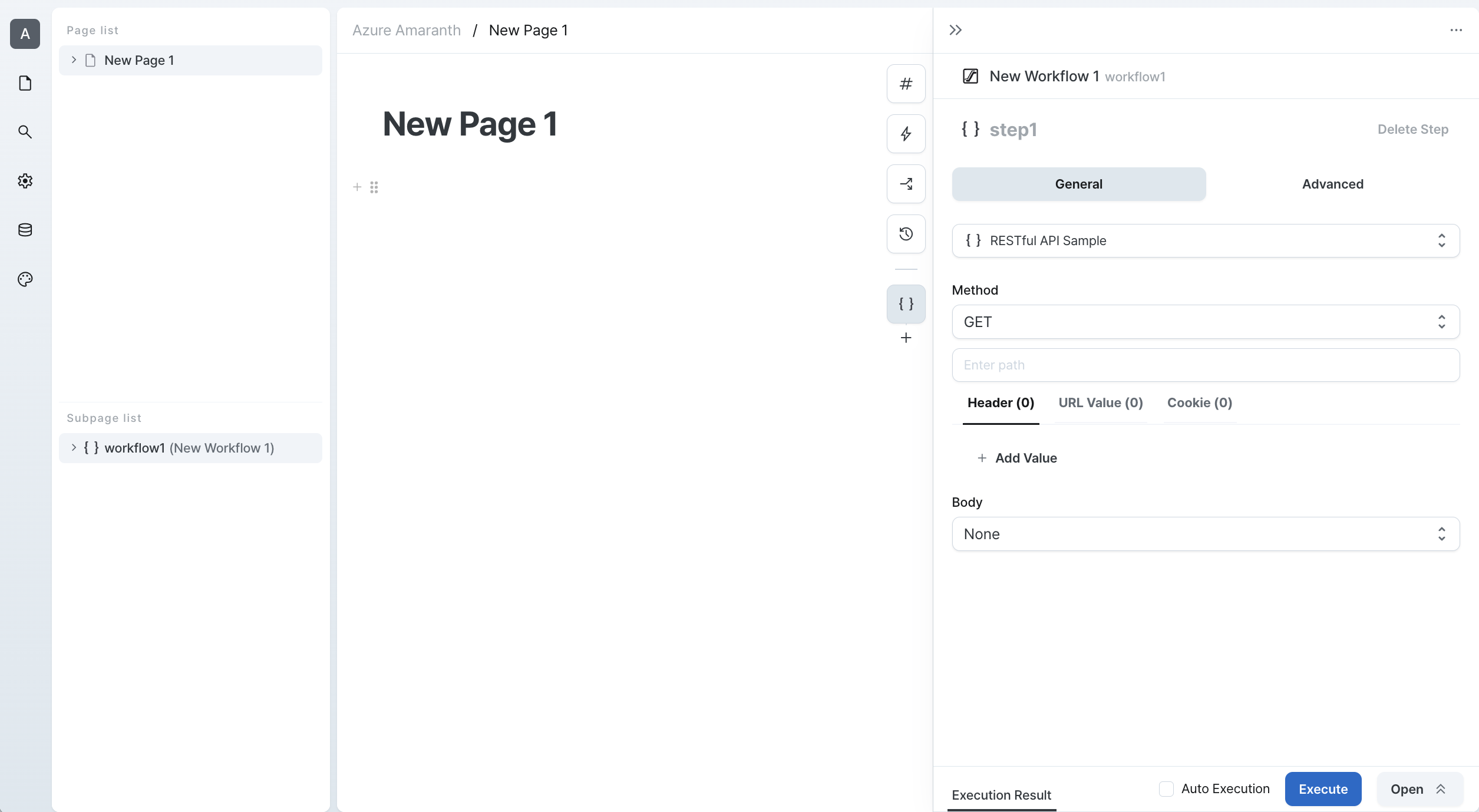Click the workflow edit icon beside title
Screen dimensions: 1479x812
point(970,76)
